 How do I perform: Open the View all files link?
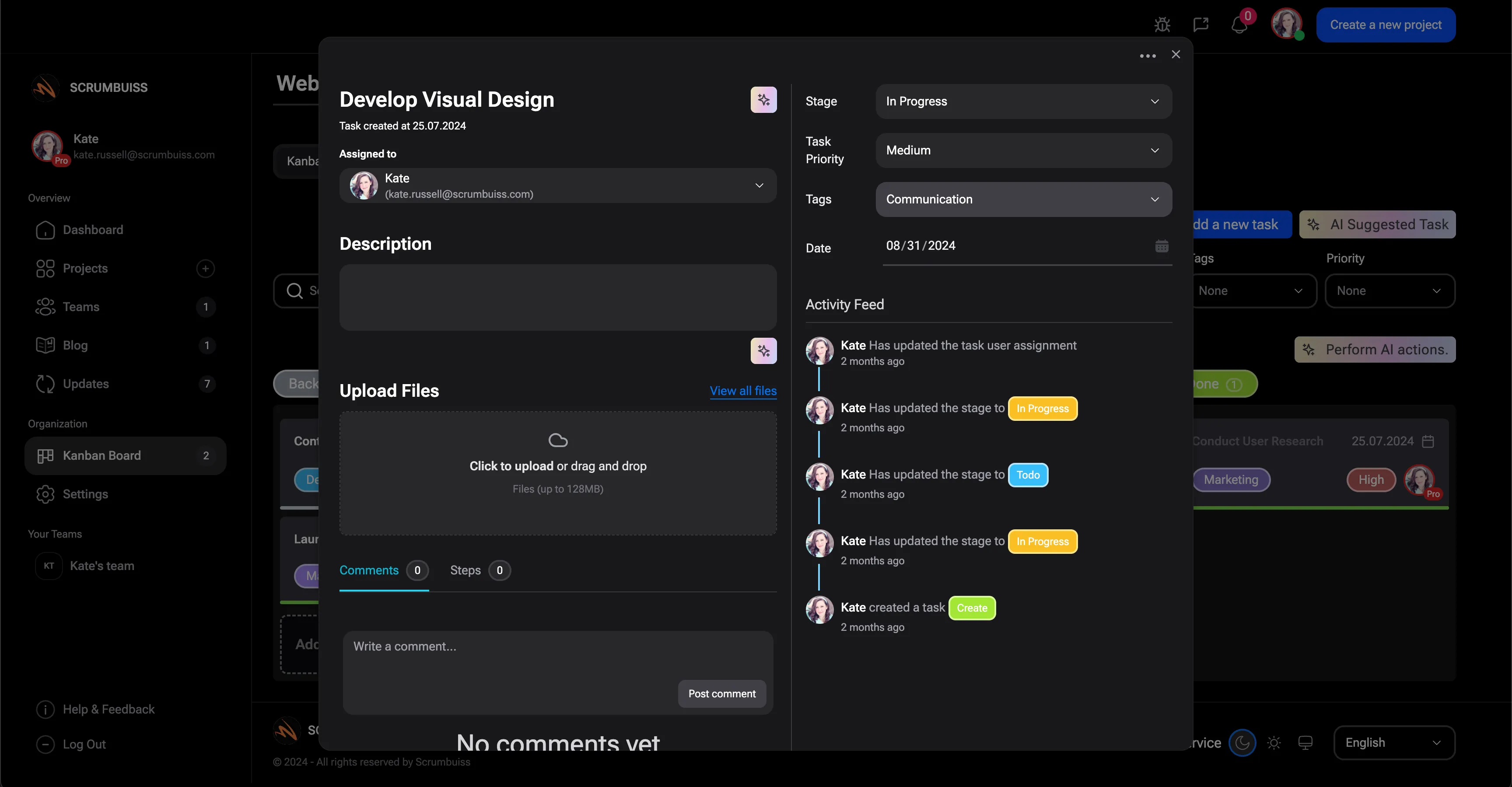pyautogui.click(x=742, y=391)
